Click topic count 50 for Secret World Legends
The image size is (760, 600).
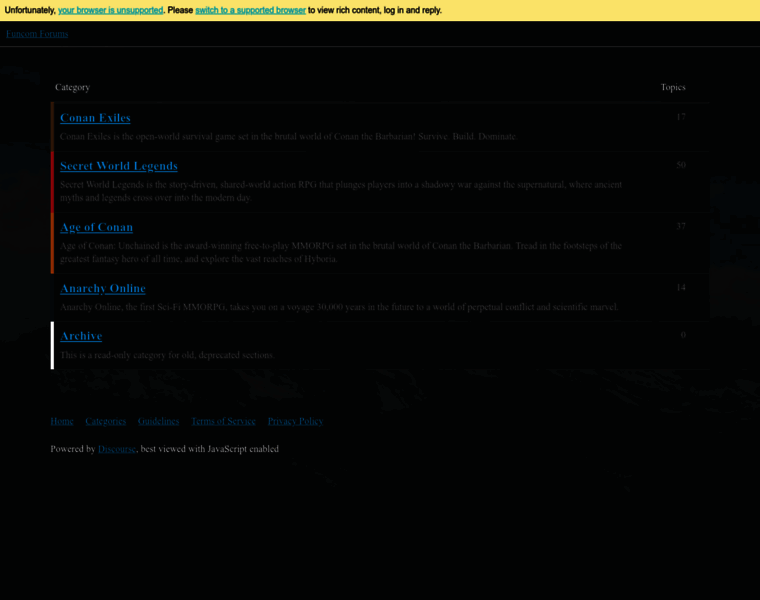[681, 165]
